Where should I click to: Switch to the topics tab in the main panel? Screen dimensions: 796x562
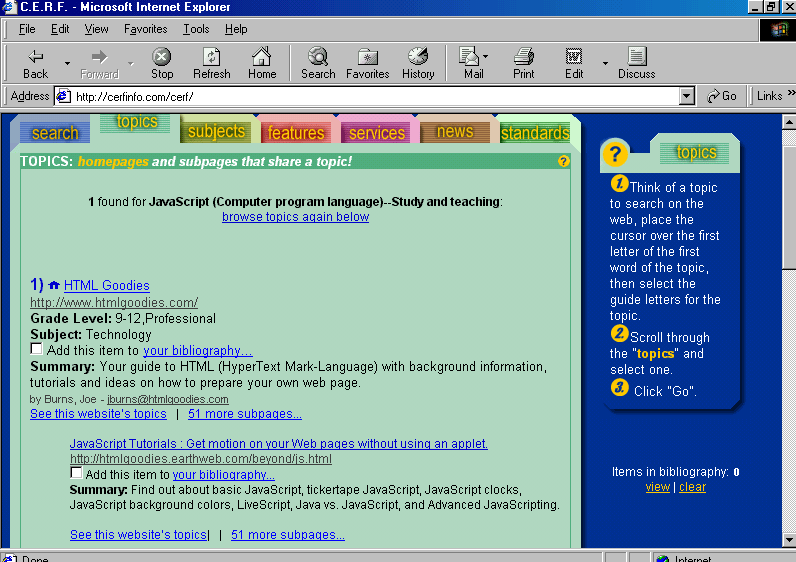[136, 122]
